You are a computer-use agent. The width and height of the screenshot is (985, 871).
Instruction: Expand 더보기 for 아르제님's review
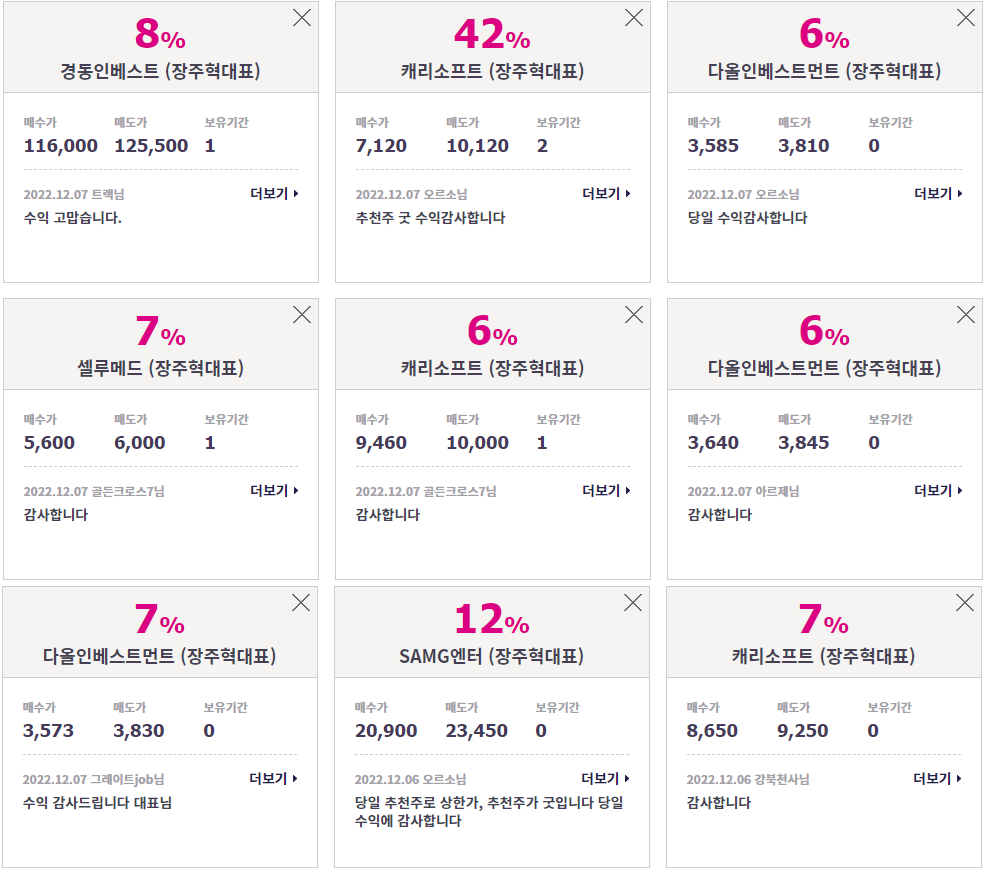(x=938, y=490)
